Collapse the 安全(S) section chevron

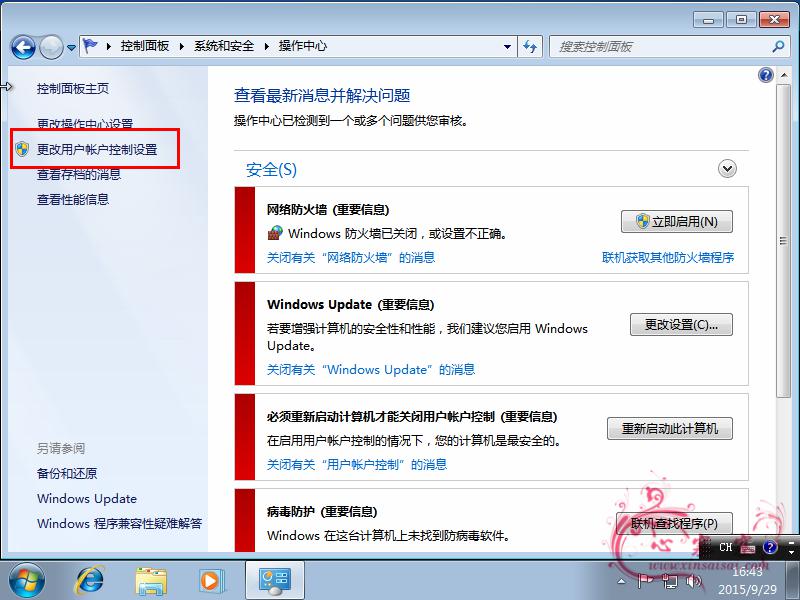(x=727, y=169)
